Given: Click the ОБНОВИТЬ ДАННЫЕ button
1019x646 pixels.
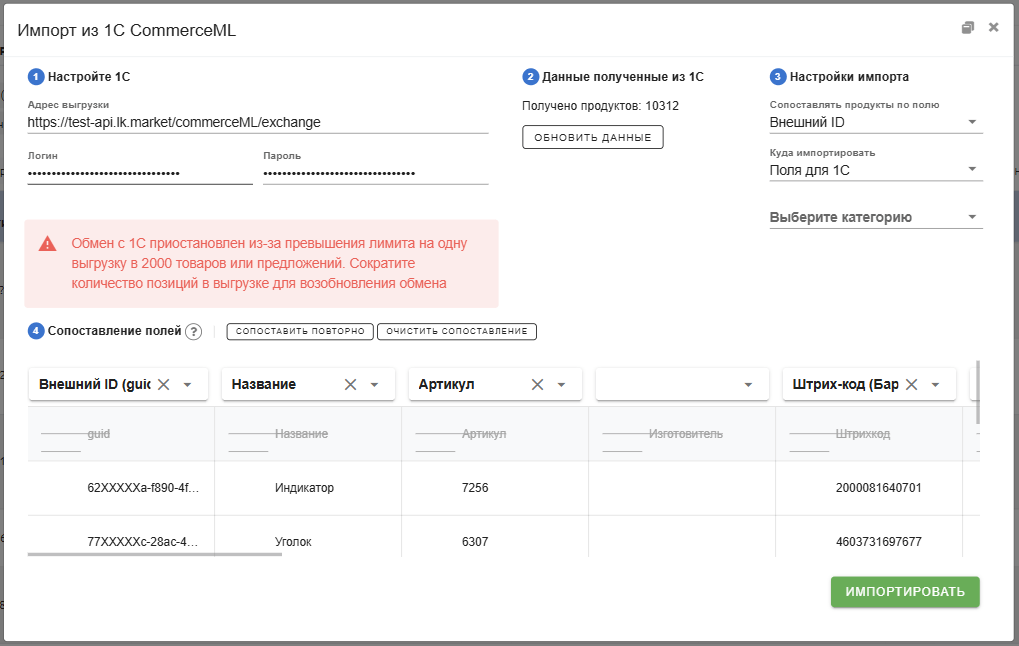Looking at the screenshot, I should [593, 137].
